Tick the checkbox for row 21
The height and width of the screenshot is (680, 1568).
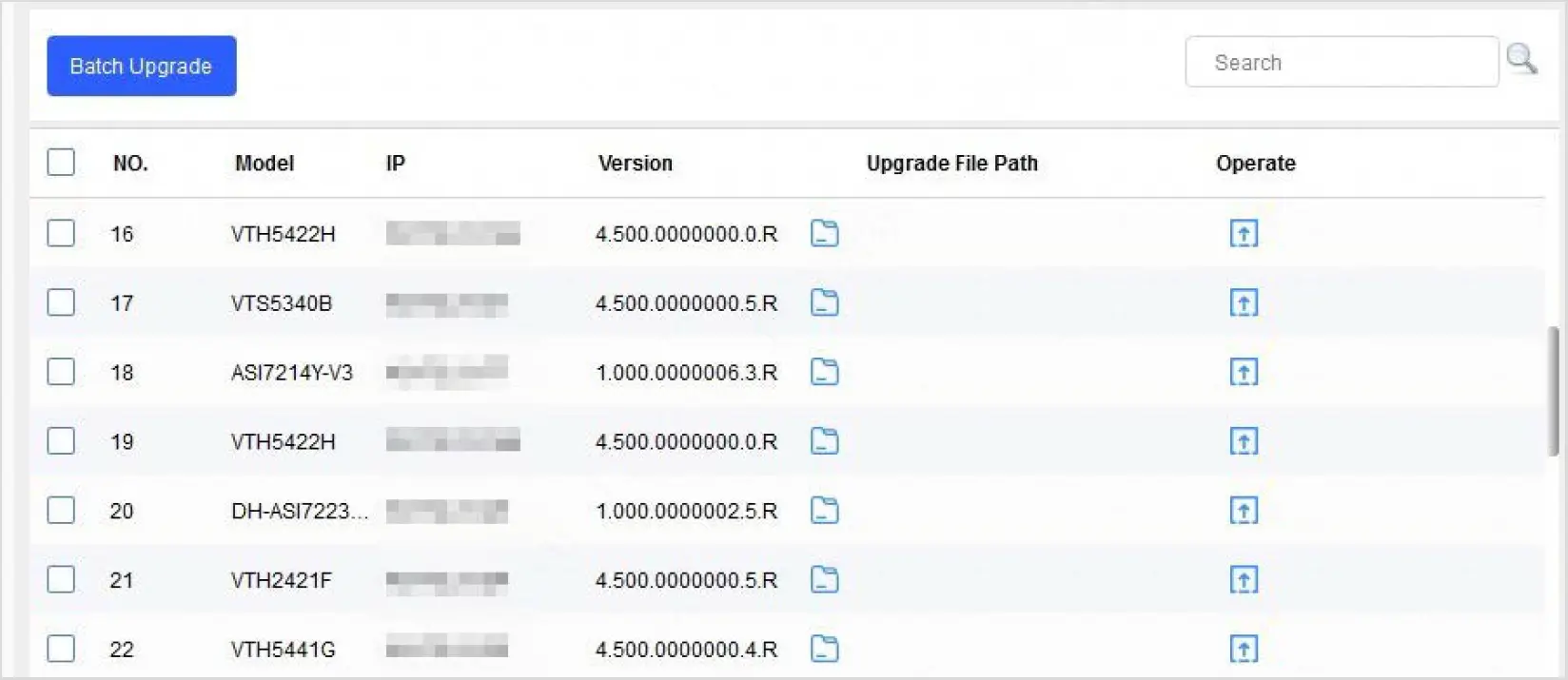pyautogui.click(x=61, y=580)
